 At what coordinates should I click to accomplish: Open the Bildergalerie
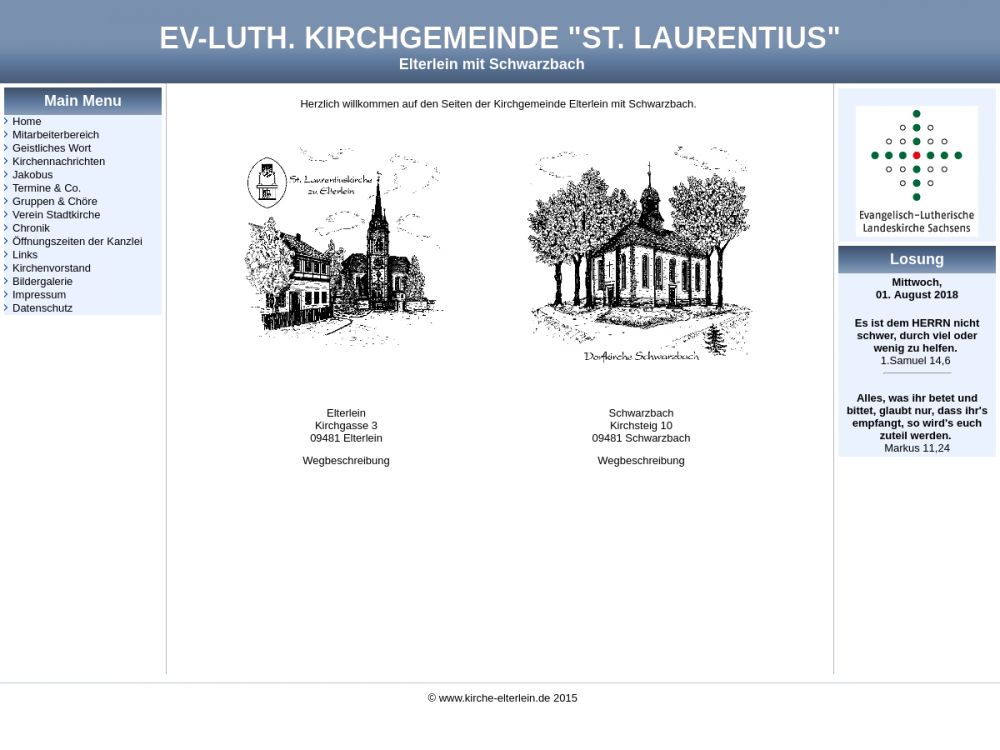tap(42, 281)
